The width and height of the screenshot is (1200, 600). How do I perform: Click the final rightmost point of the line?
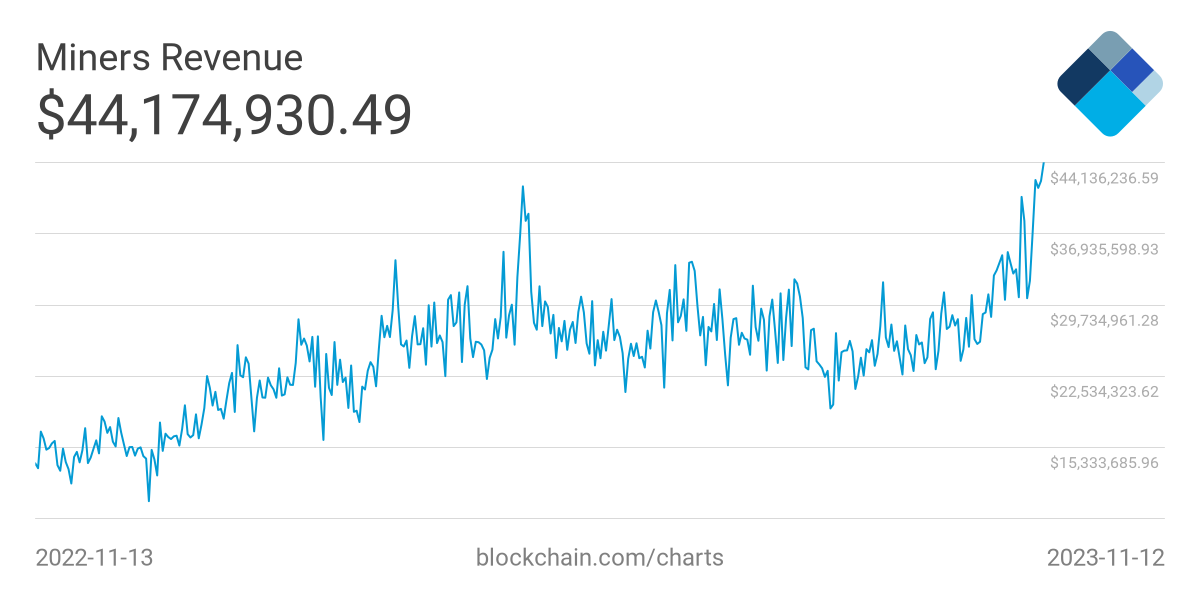click(x=1044, y=163)
